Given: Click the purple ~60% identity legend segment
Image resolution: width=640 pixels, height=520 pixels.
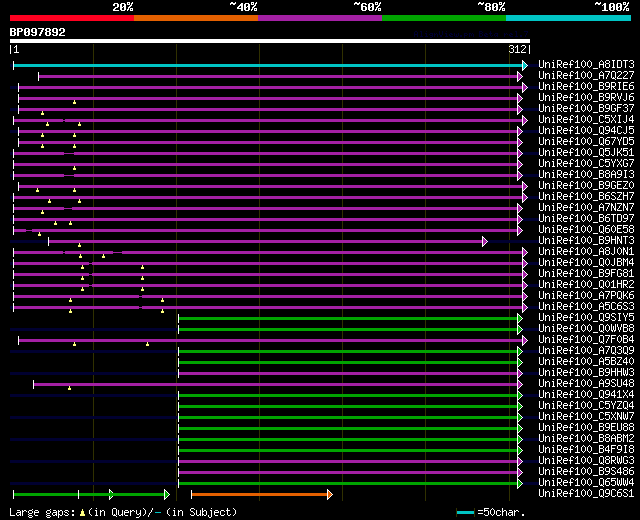Looking at the screenshot, I should point(319,17).
